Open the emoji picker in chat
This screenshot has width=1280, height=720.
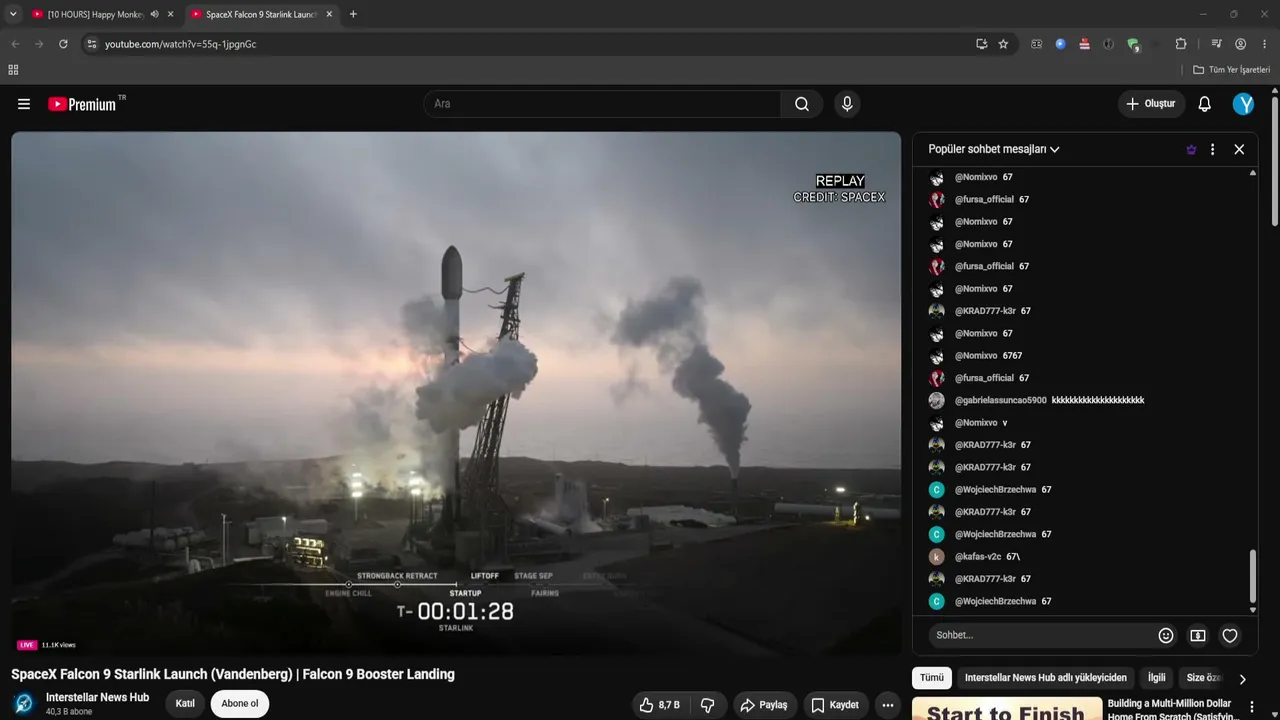[x=1166, y=635]
